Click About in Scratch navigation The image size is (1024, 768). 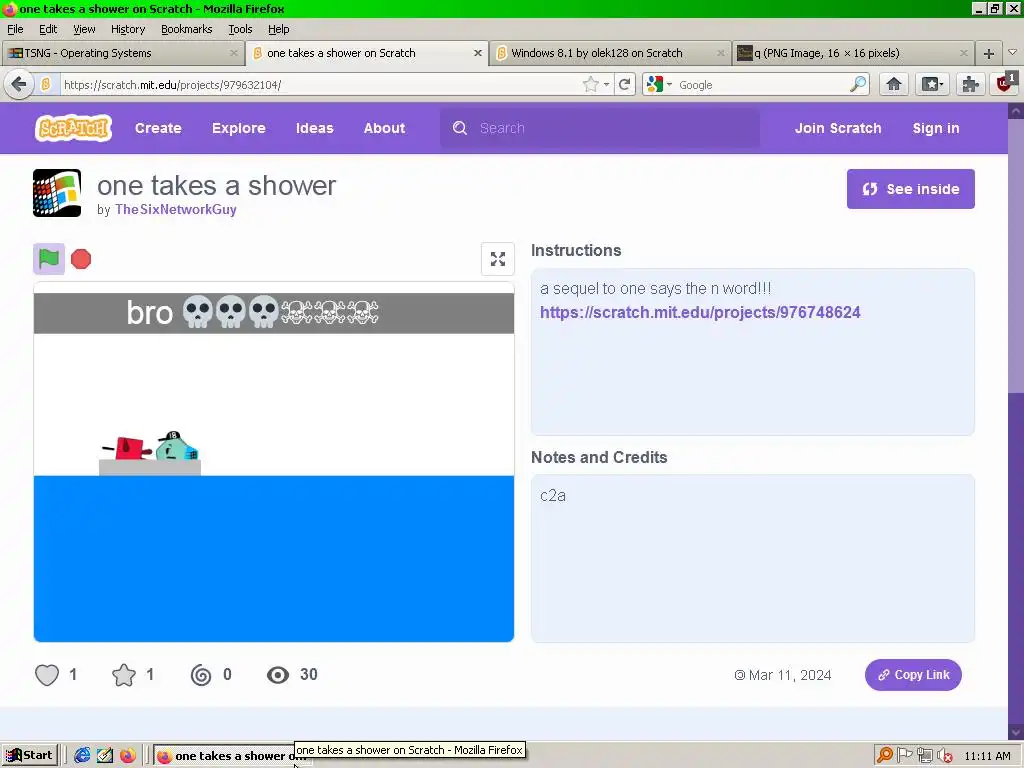pyautogui.click(x=384, y=128)
